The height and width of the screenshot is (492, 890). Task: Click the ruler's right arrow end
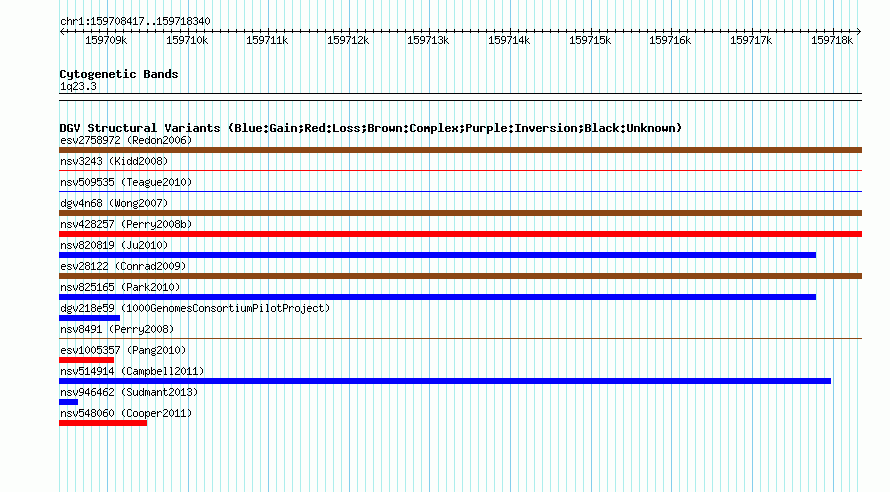(859, 32)
